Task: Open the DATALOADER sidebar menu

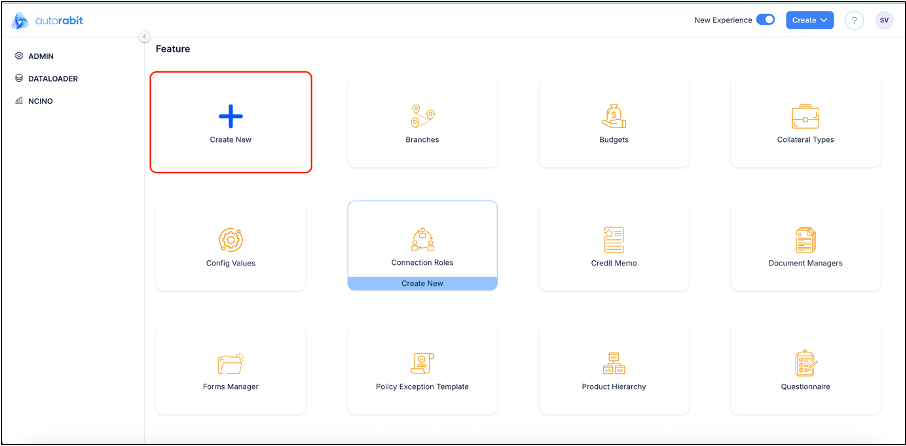Action: (x=53, y=78)
